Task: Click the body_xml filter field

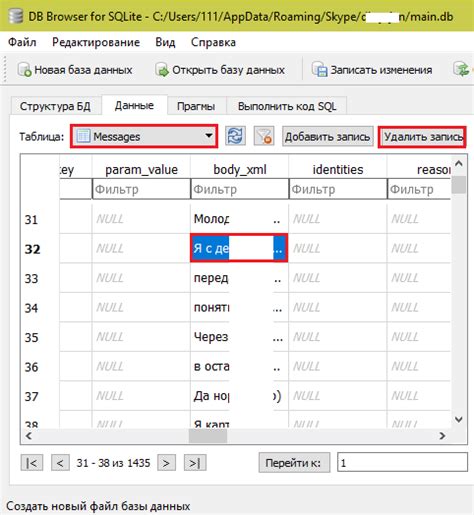Action: tap(240, 189)
